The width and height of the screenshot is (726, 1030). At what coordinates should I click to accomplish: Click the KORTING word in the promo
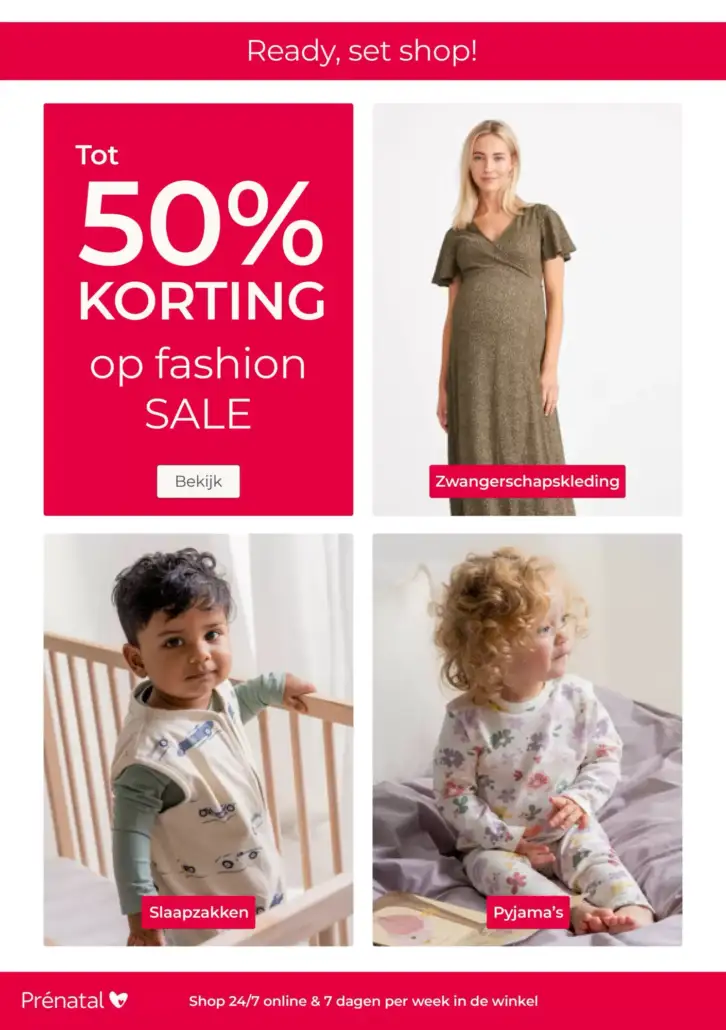tap(202, 301)
